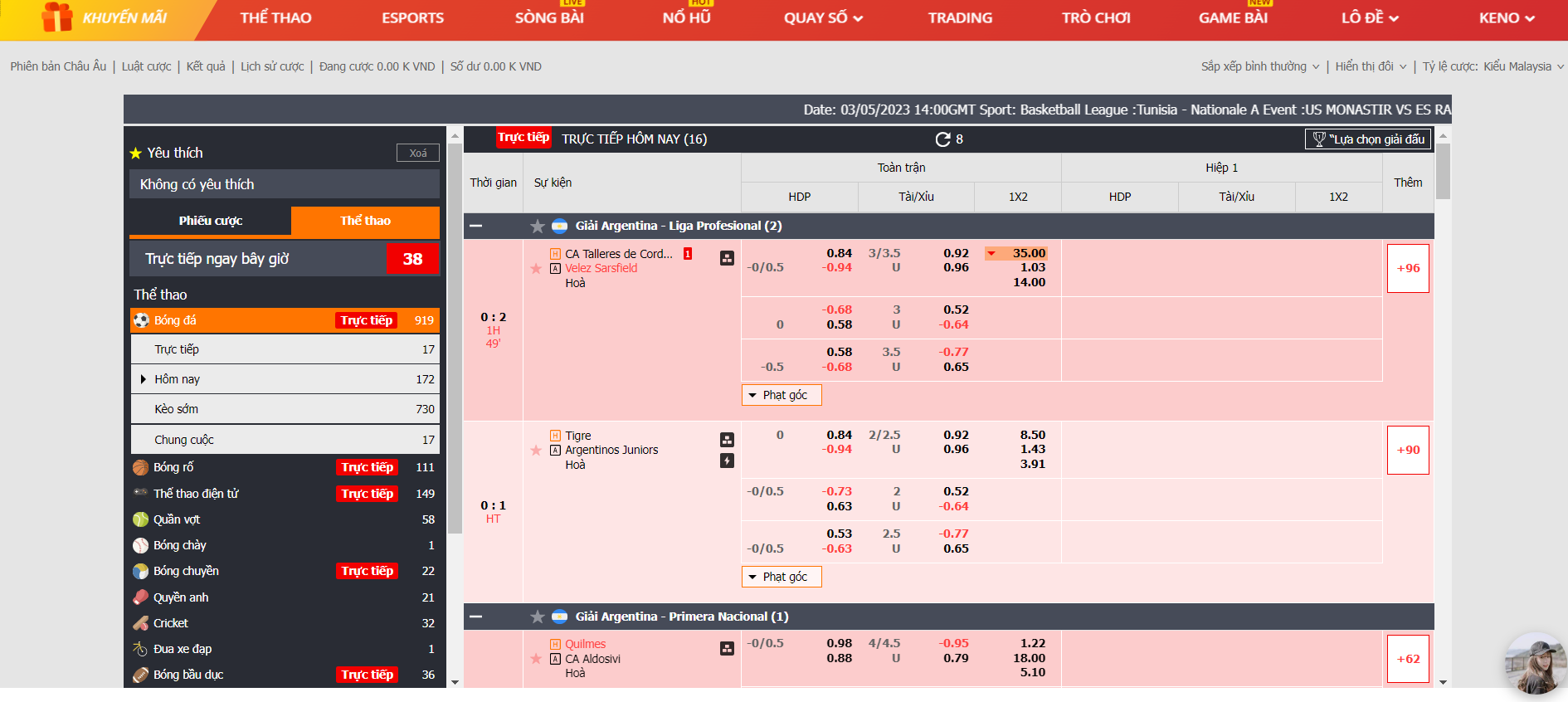Click the Argentina flag of Liga Profesional
The width and height of the screenshot is (1568, 702).
point(559,226)
